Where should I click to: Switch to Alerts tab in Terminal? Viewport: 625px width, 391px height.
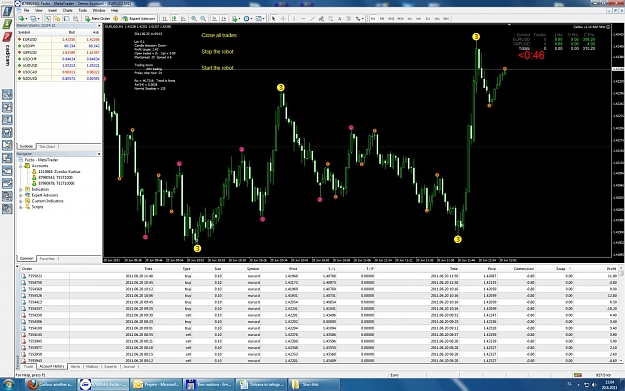[75, 366]
